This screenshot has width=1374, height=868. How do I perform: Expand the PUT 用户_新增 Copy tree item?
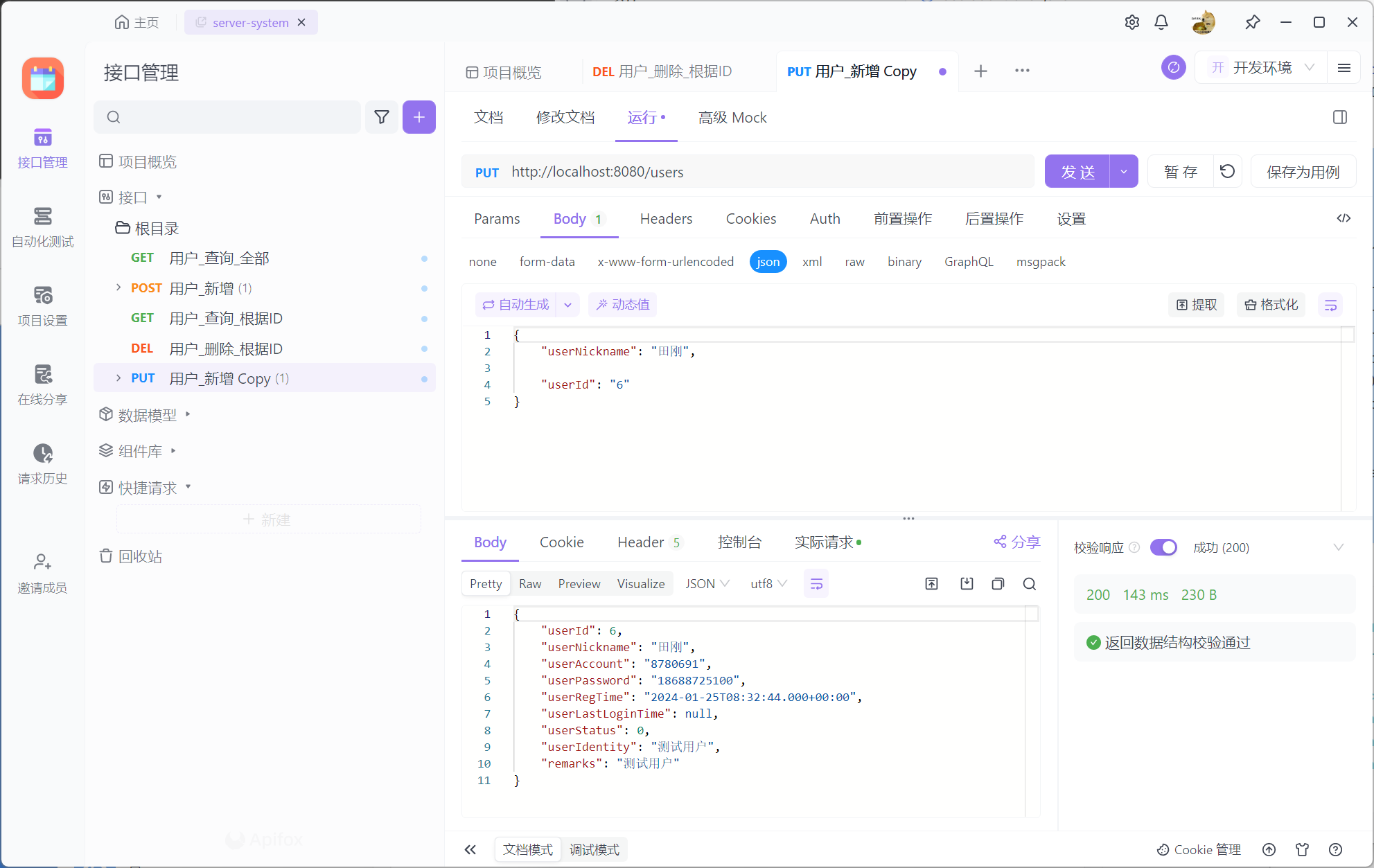click(x=118, y=378)
